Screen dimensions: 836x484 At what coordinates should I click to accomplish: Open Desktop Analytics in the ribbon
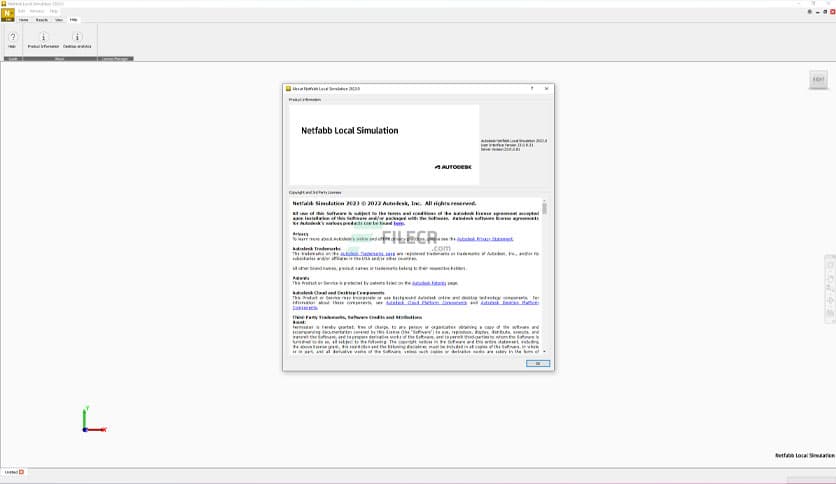(77, 40)
